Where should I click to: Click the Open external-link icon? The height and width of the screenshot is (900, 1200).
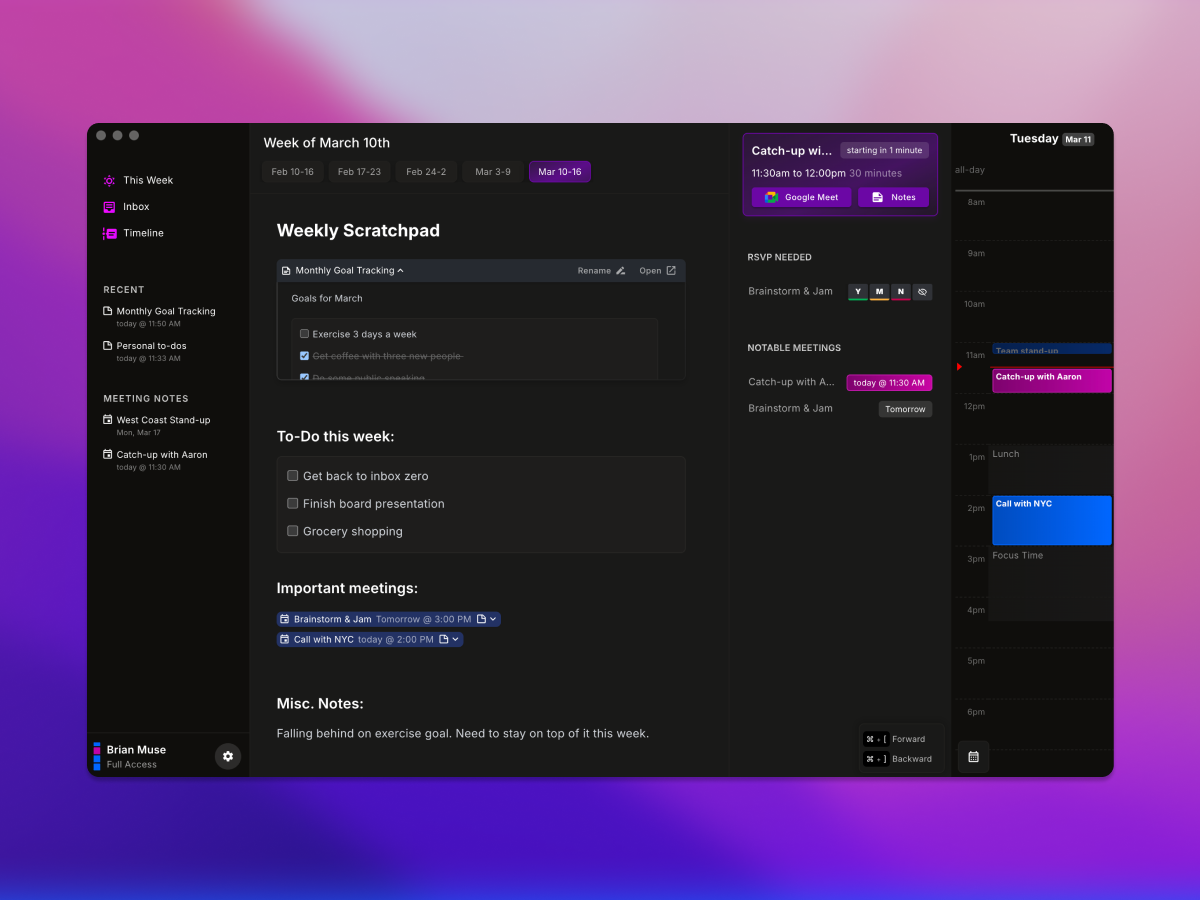[671, 271]
